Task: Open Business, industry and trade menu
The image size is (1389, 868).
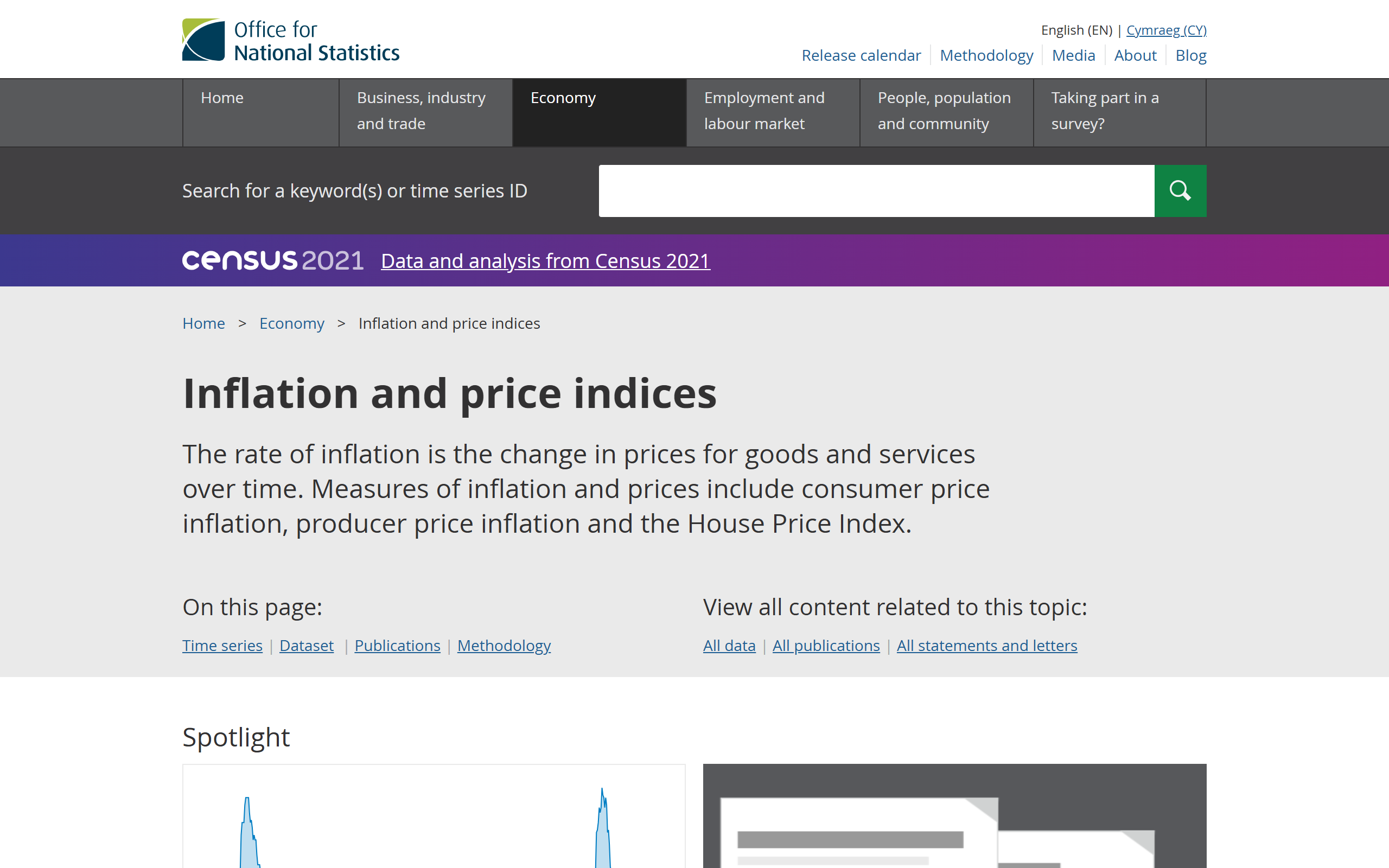Action: 425,112
